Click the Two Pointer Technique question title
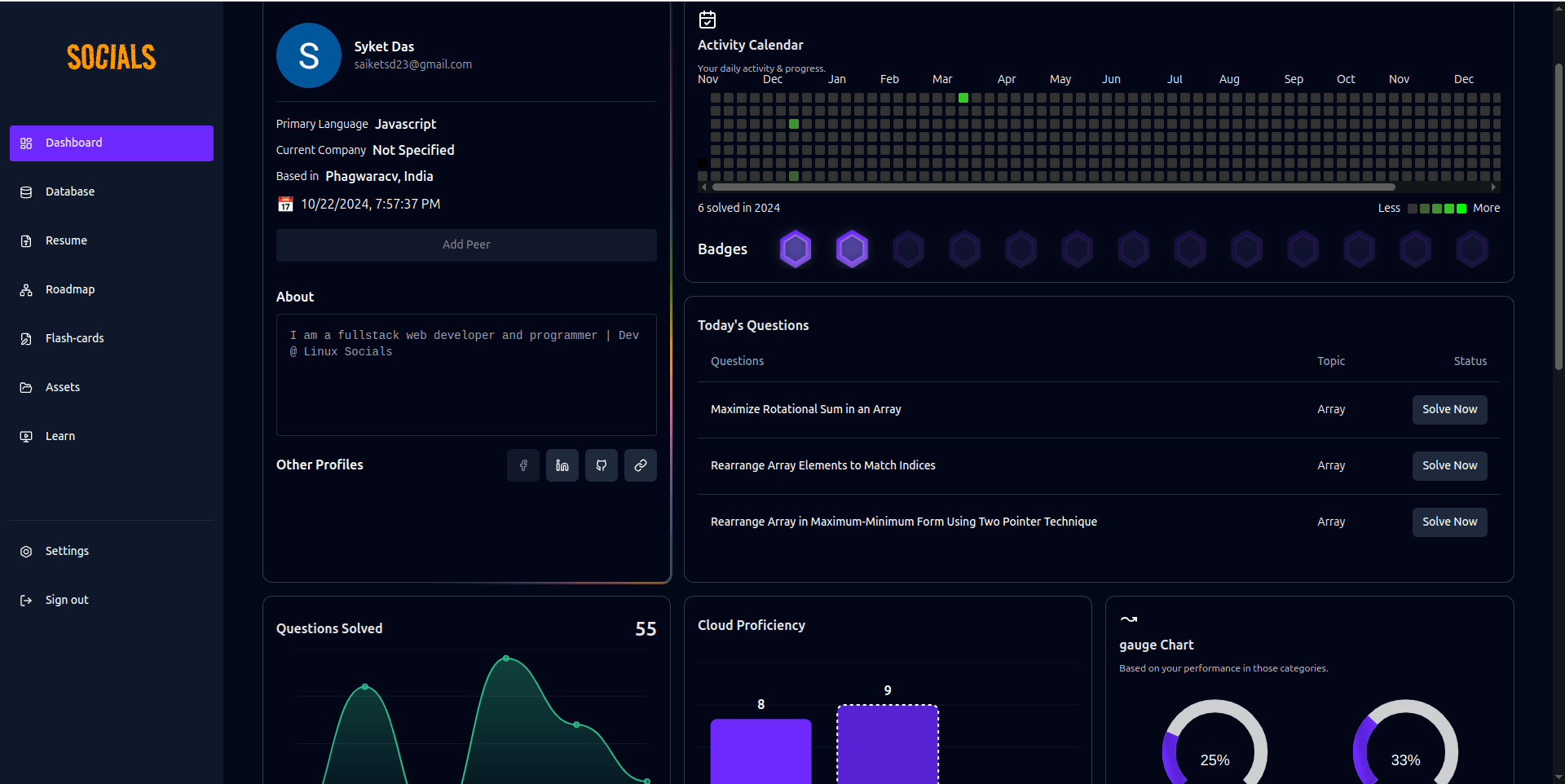This screenshot has height=784, width=1565. pos(904,522)
